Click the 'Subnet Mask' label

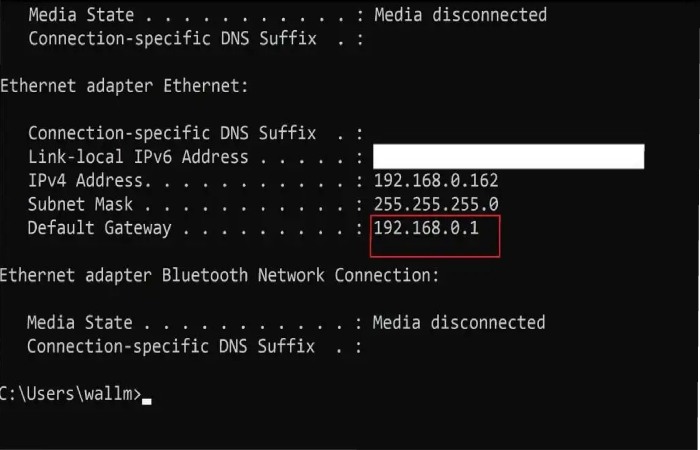coord(80,204)
